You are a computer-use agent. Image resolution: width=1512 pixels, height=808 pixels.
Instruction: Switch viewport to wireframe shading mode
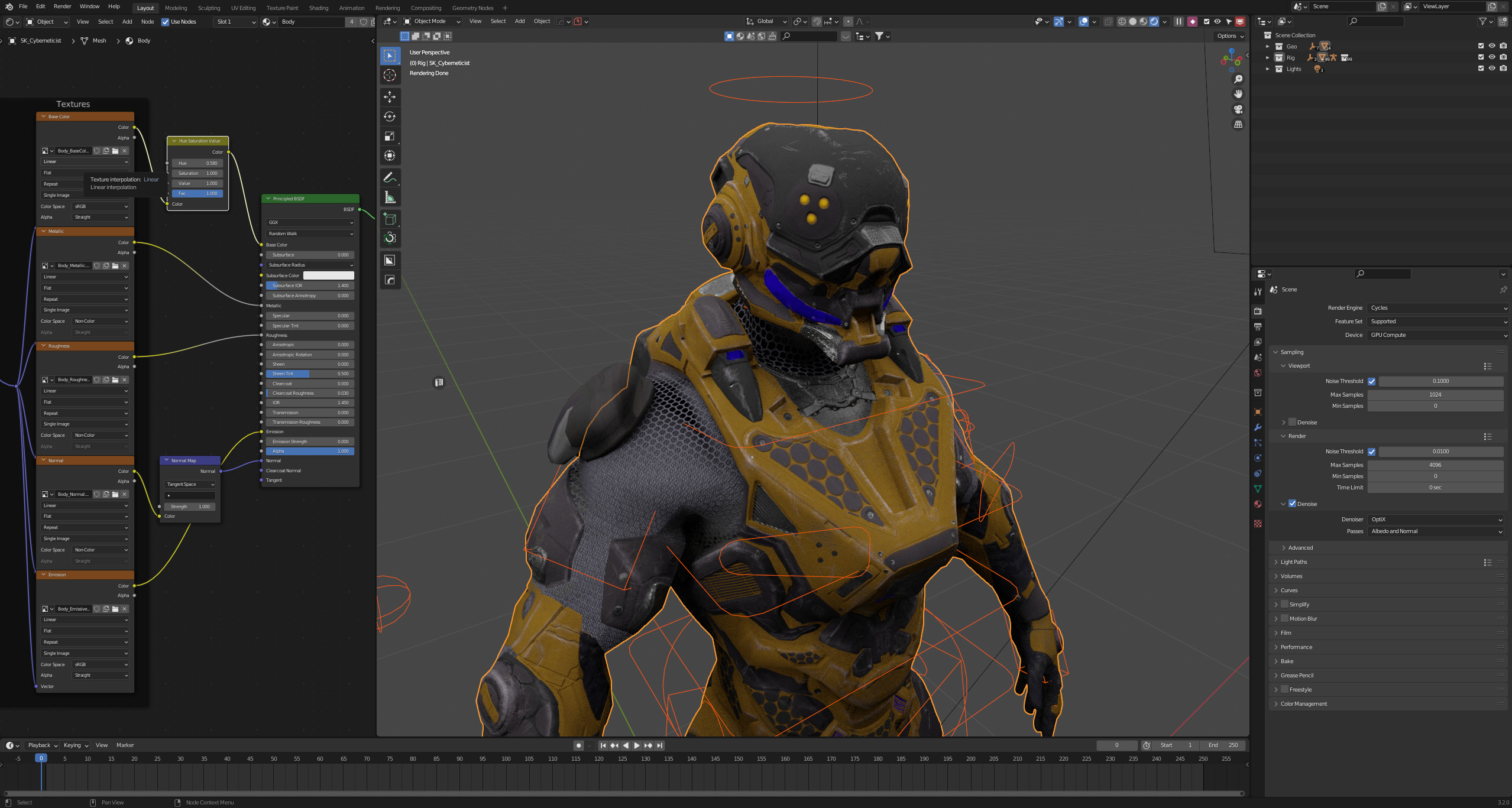[x=1122, y=21]
